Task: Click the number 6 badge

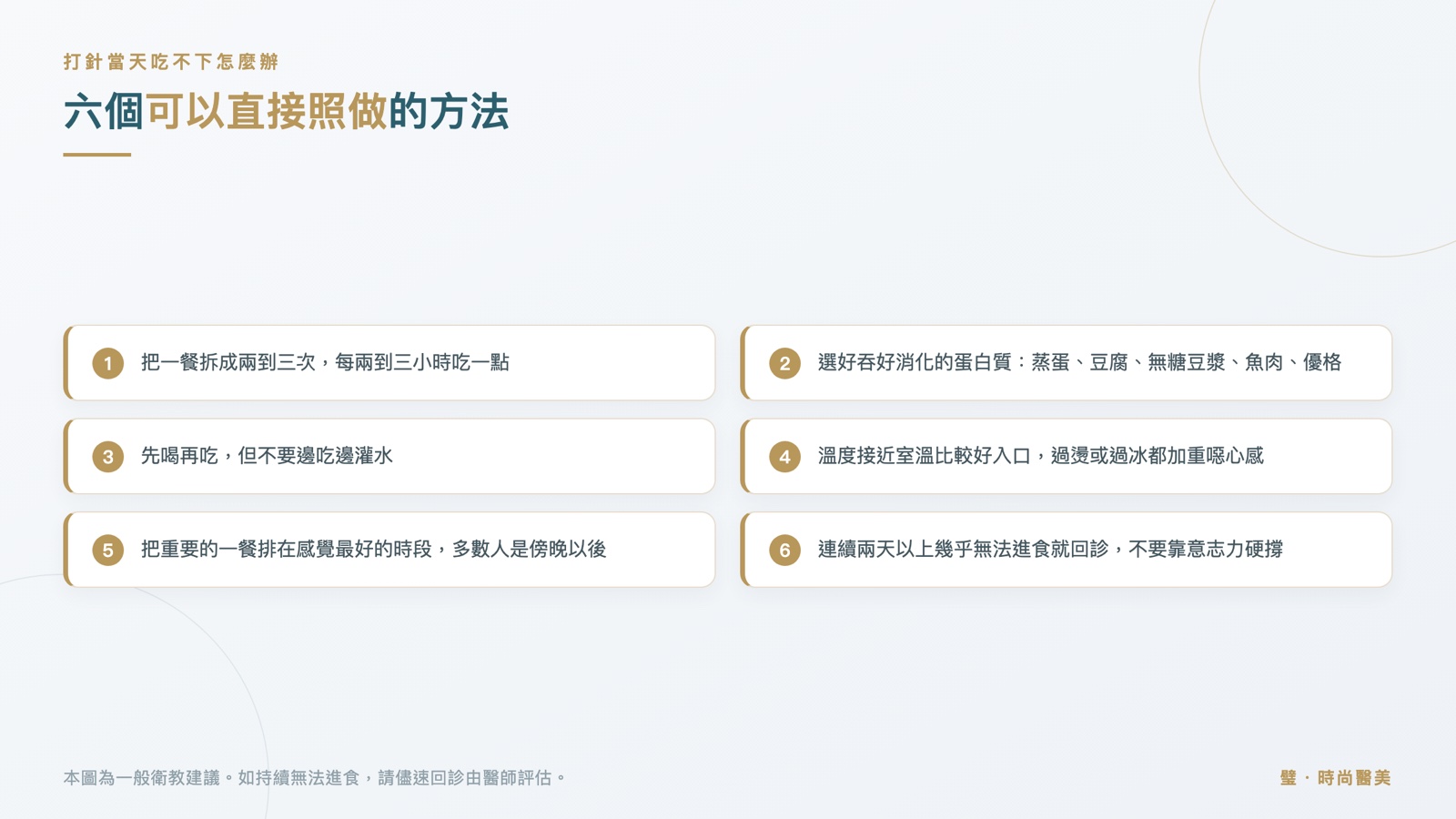Action: click(x=785, y=550)
